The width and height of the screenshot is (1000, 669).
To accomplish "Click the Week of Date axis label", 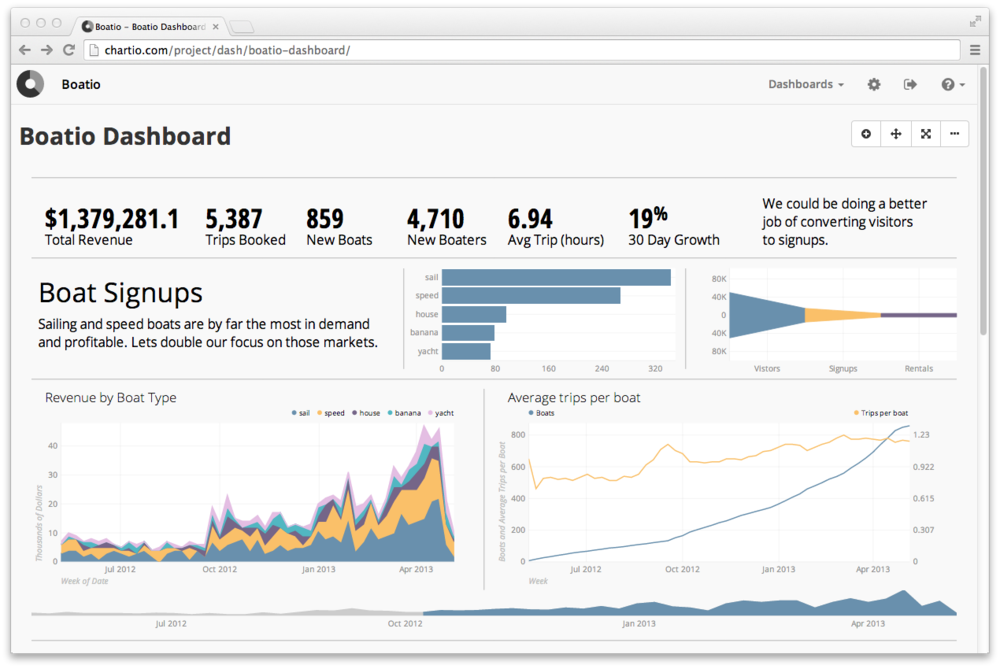I will 84,581.
